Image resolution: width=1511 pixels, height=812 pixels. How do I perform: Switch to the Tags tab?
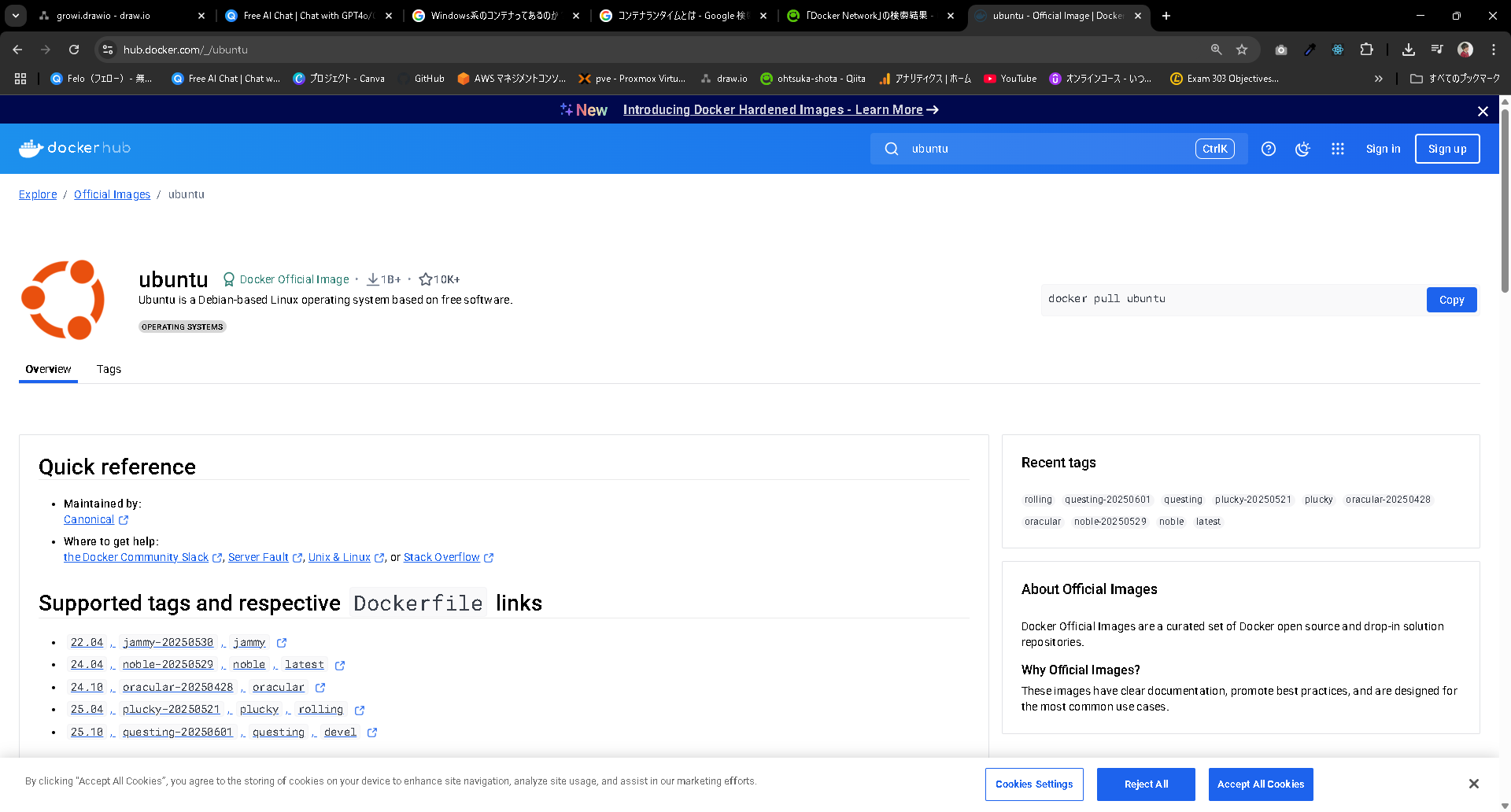(109, 369)
